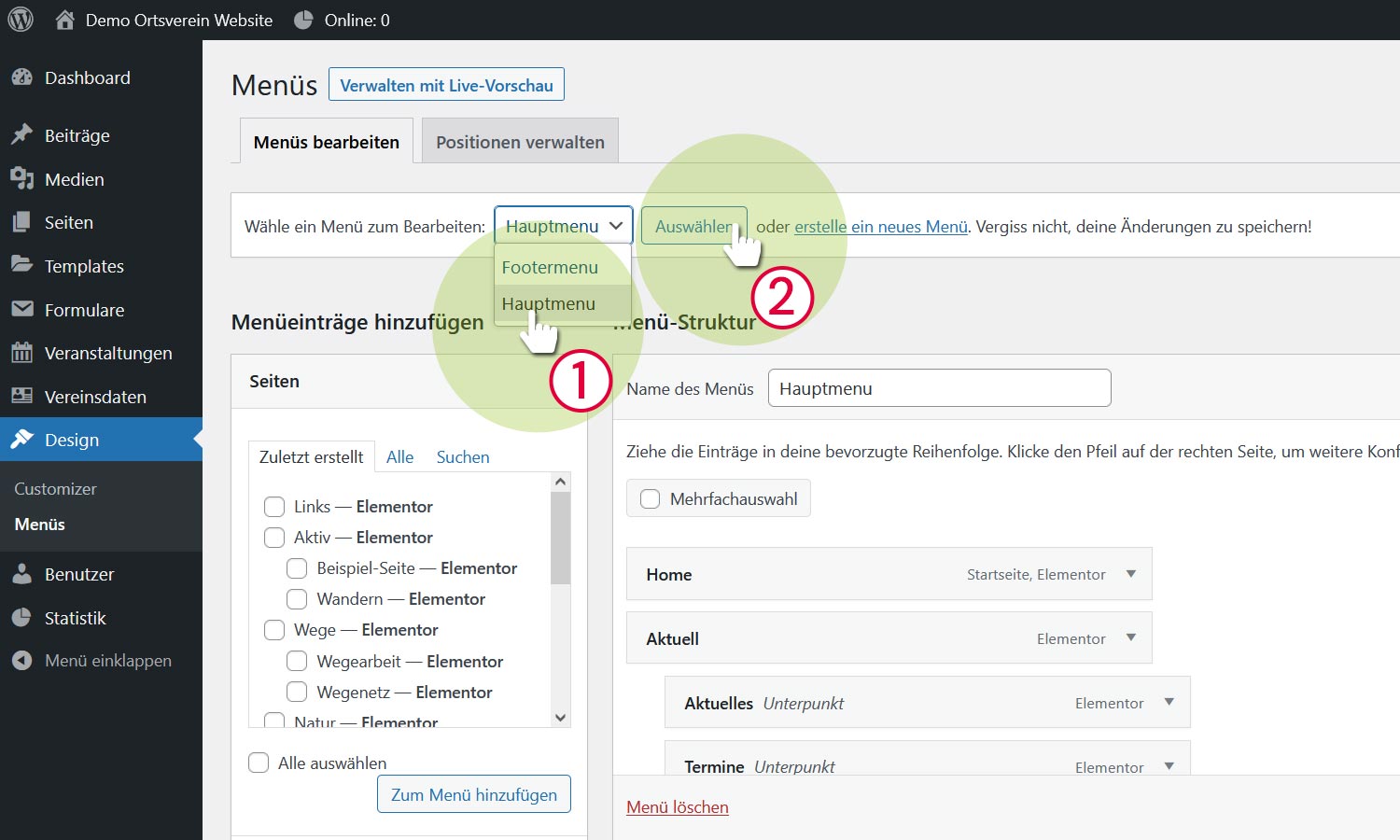Open Customizer in the Design submenu

[55, 488]
